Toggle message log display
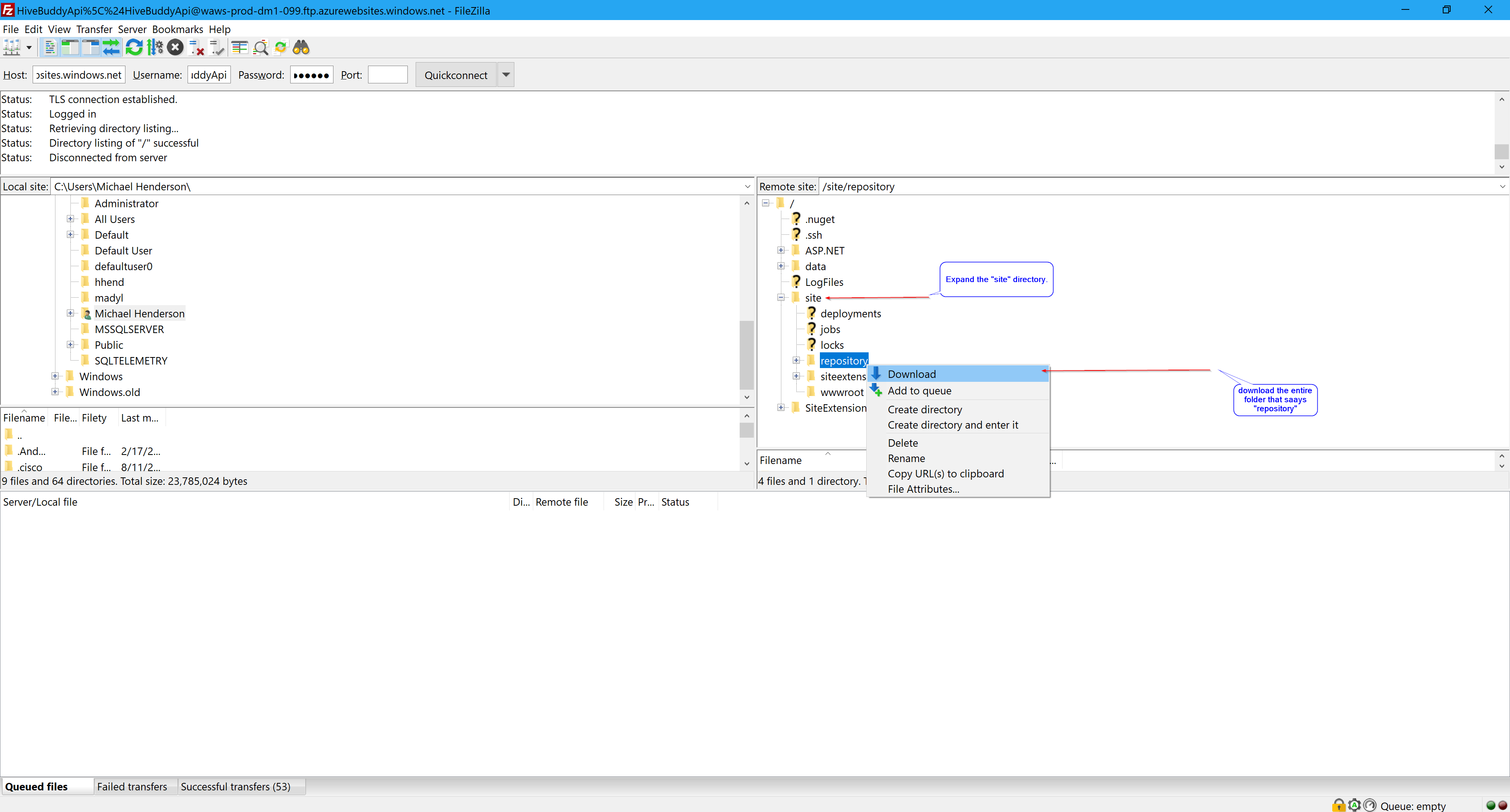 [50, 48]
